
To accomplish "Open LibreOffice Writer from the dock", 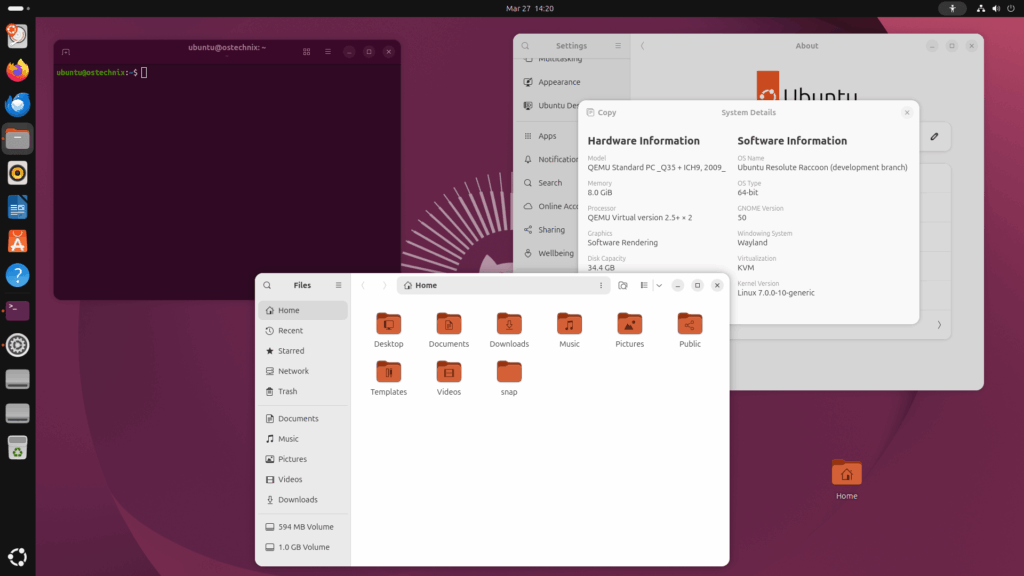I will (x=18, y=208).
